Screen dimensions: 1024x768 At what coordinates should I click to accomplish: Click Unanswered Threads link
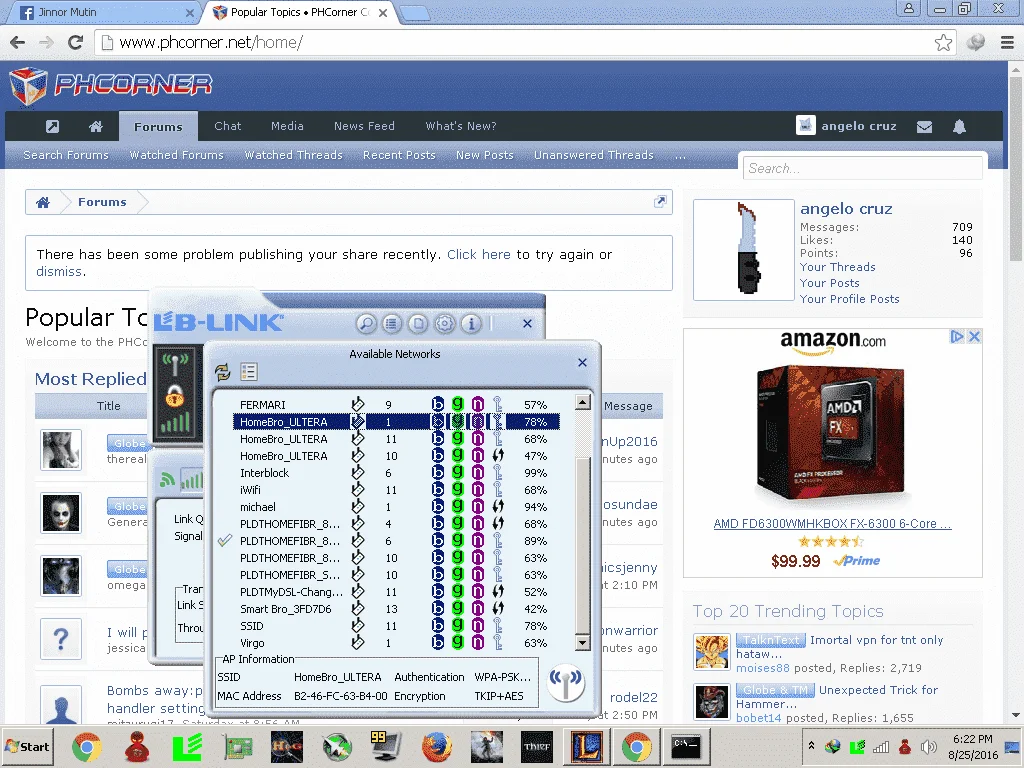tap(594, 155)
